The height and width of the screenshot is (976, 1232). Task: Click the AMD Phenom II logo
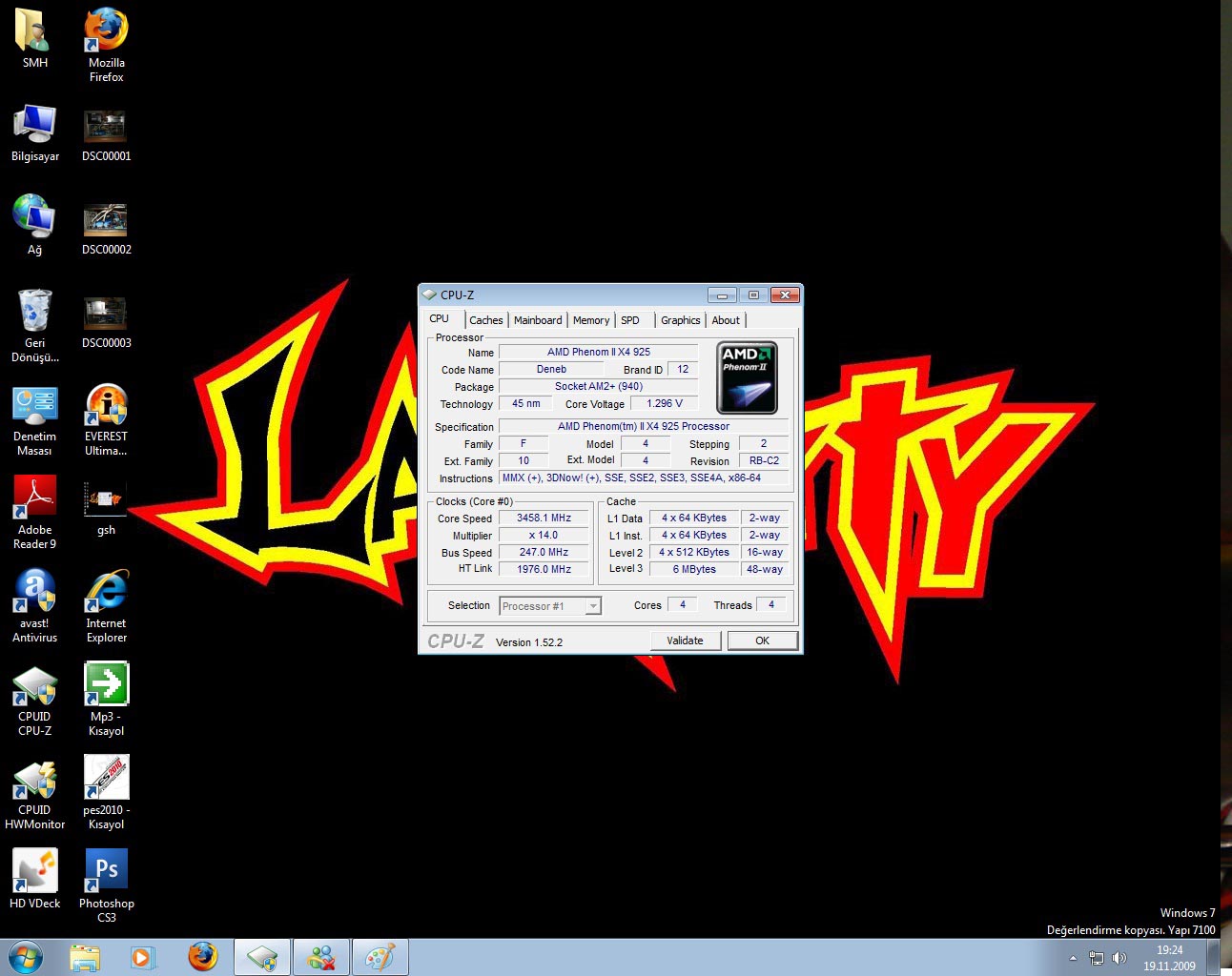click(x=747, y=377)
